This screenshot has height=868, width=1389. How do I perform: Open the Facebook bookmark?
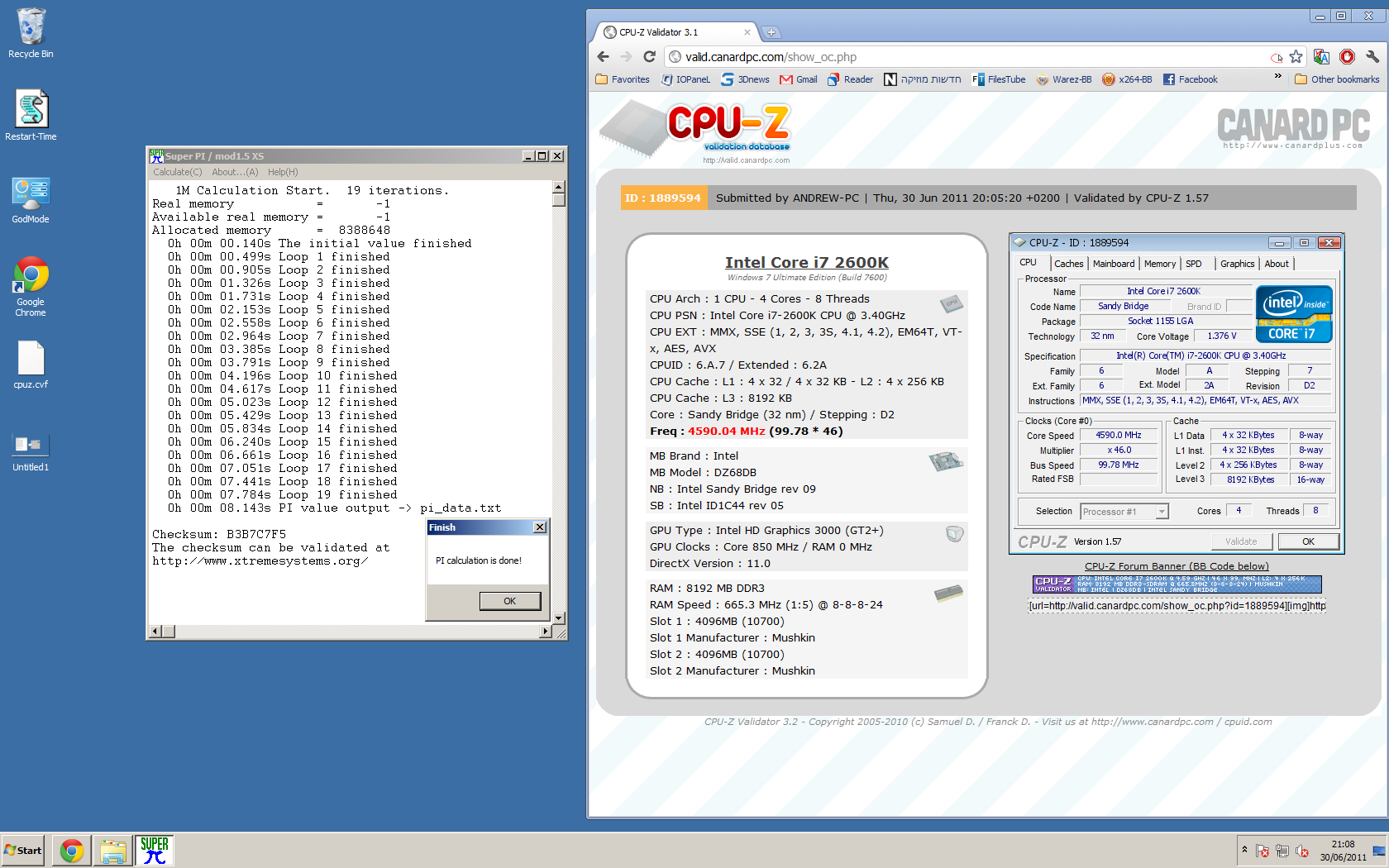coord(1191,79)
